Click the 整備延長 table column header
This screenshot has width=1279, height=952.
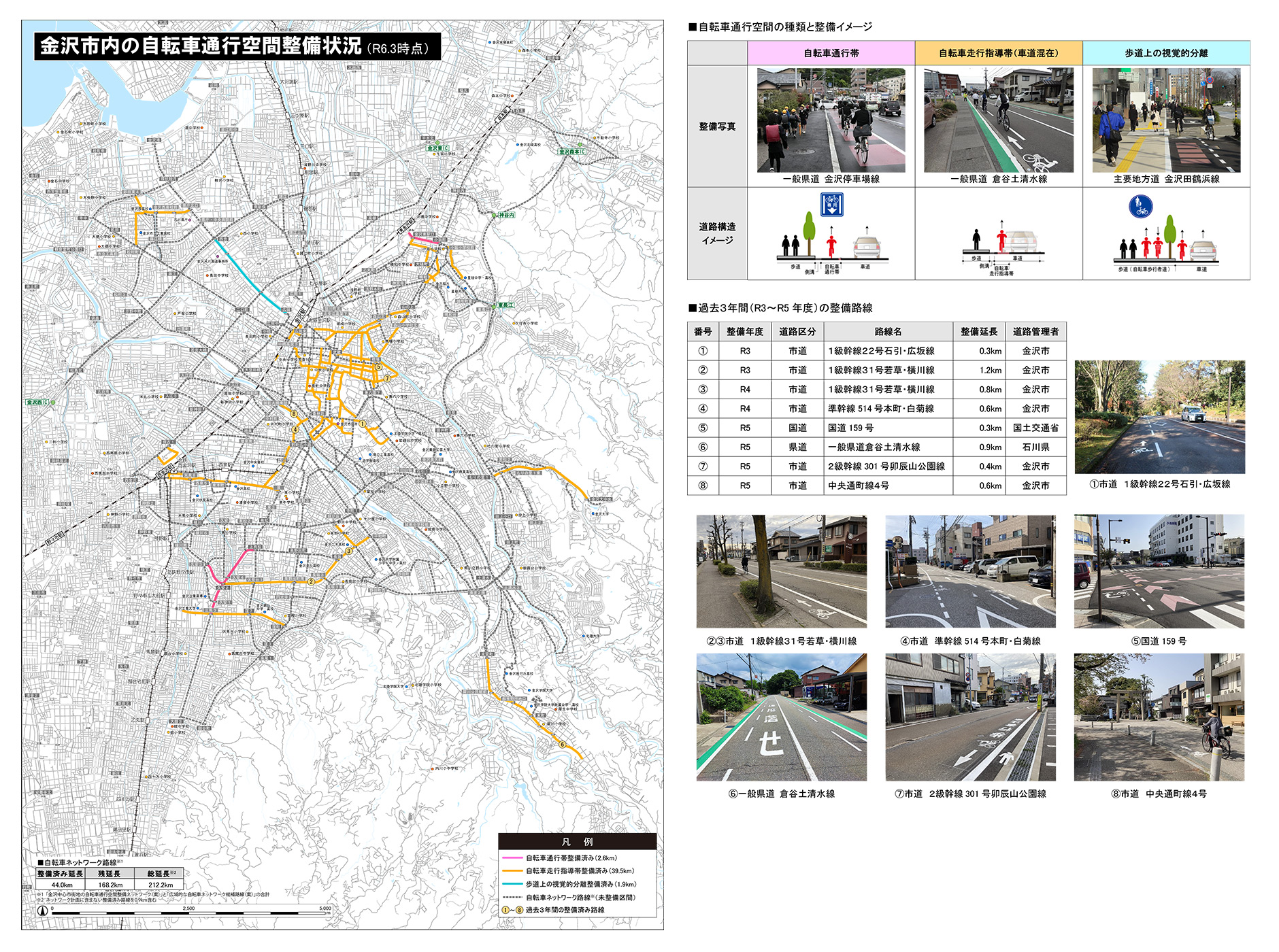[x=979, y=332]
